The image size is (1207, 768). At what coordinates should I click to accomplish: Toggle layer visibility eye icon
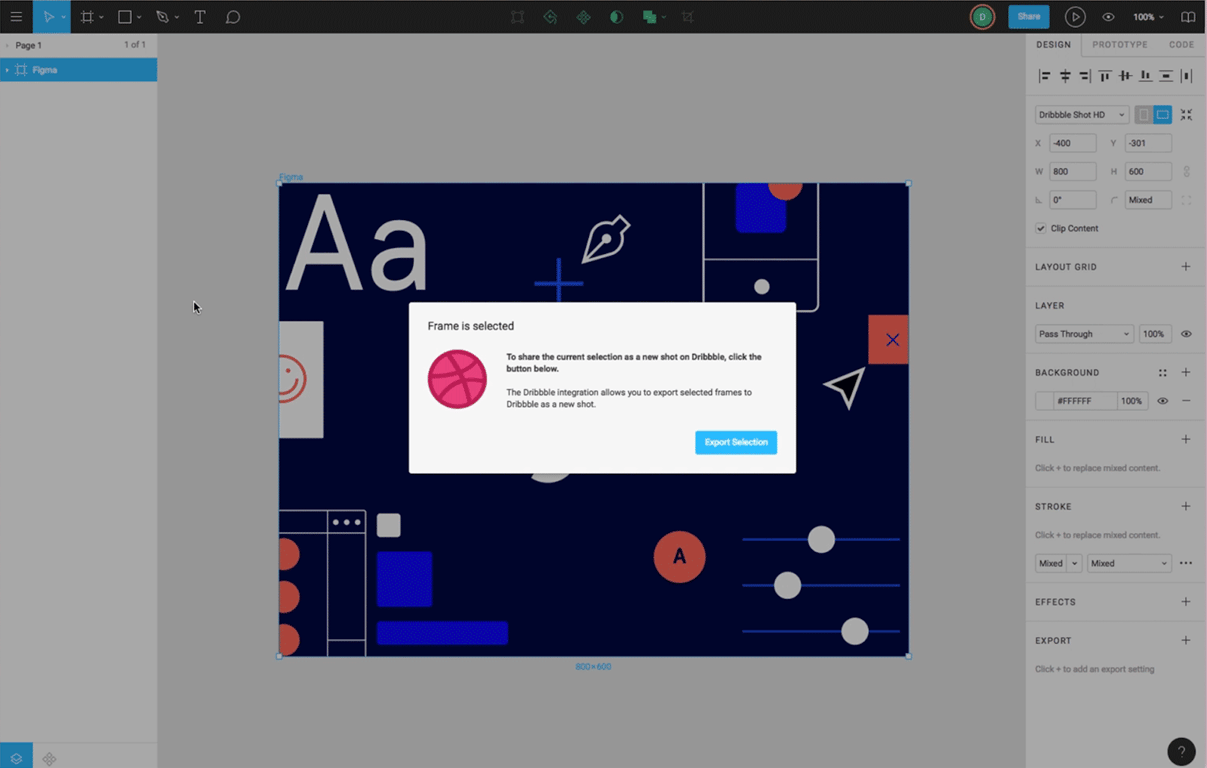tap(1186, 334)
